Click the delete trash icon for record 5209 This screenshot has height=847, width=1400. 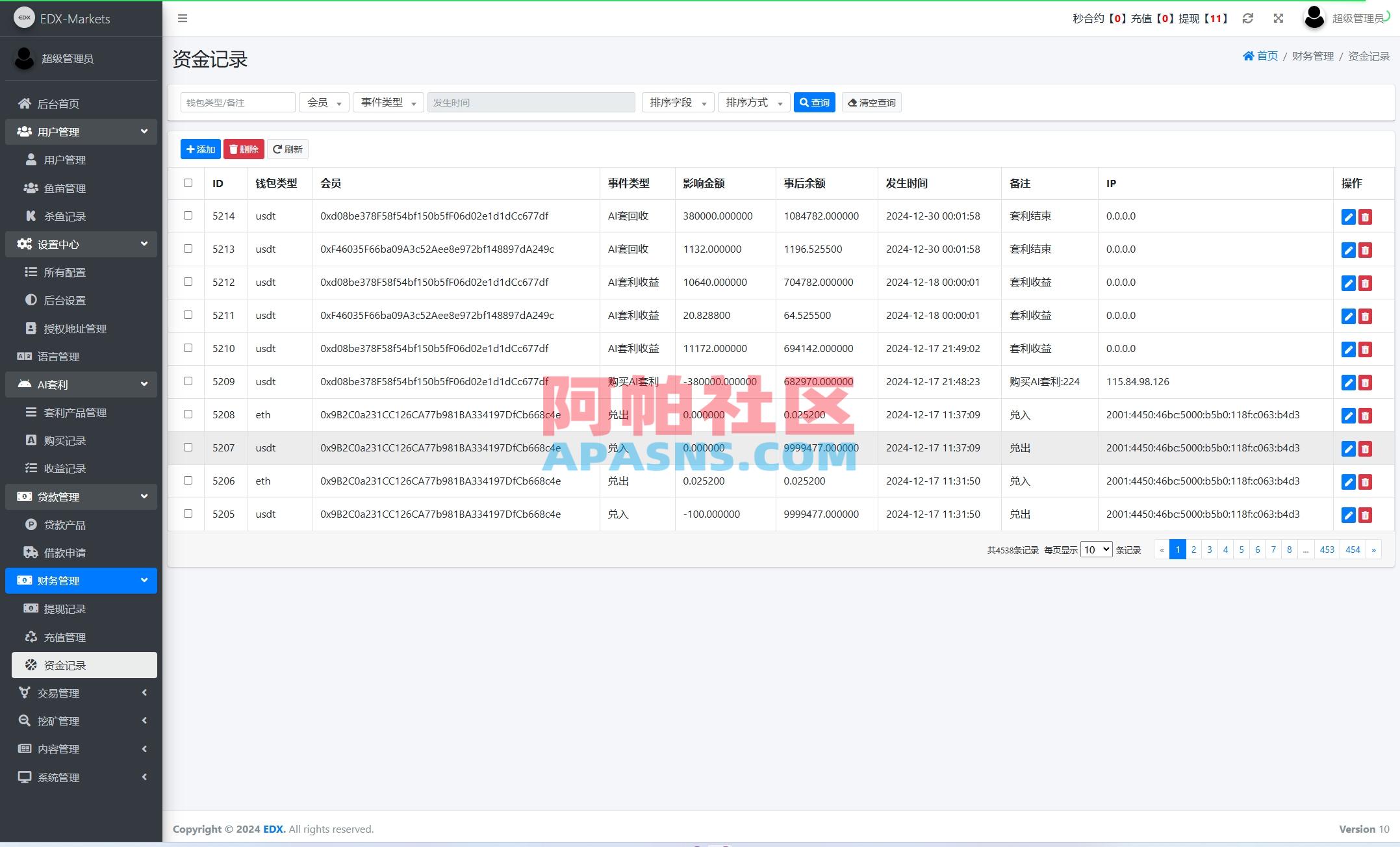(1366, 383)
